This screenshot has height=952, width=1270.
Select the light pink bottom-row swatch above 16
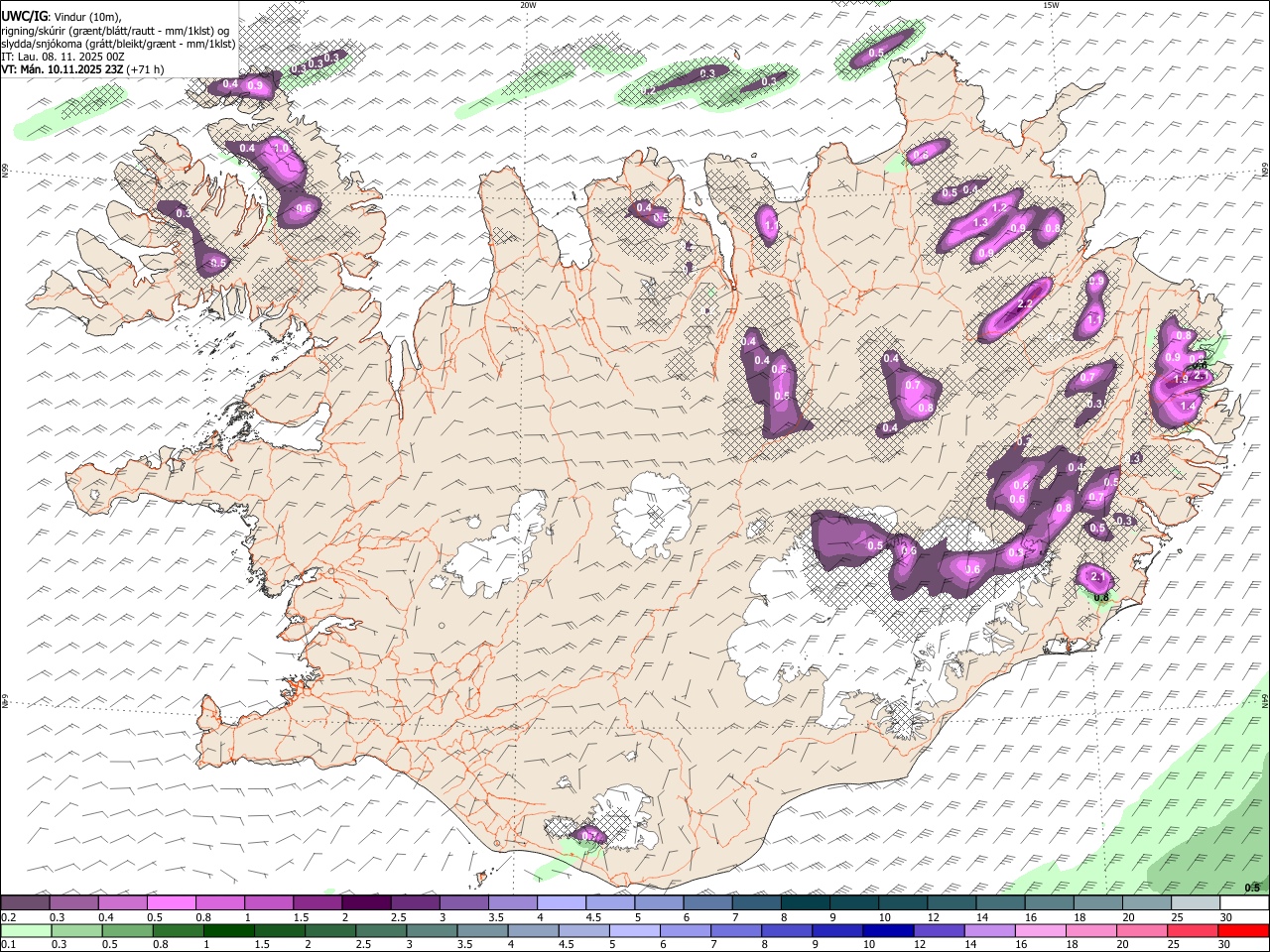(x=1041, y=931)
